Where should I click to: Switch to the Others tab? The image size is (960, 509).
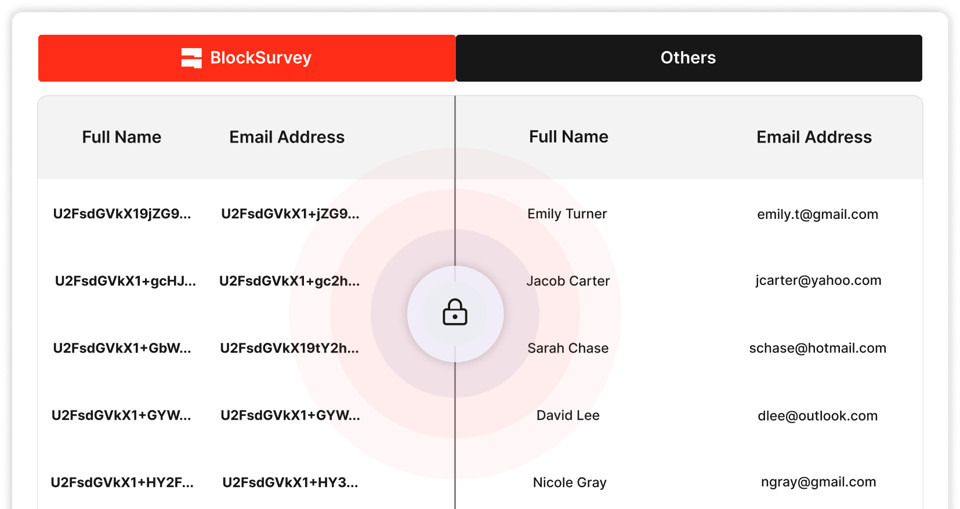[688, 58]
